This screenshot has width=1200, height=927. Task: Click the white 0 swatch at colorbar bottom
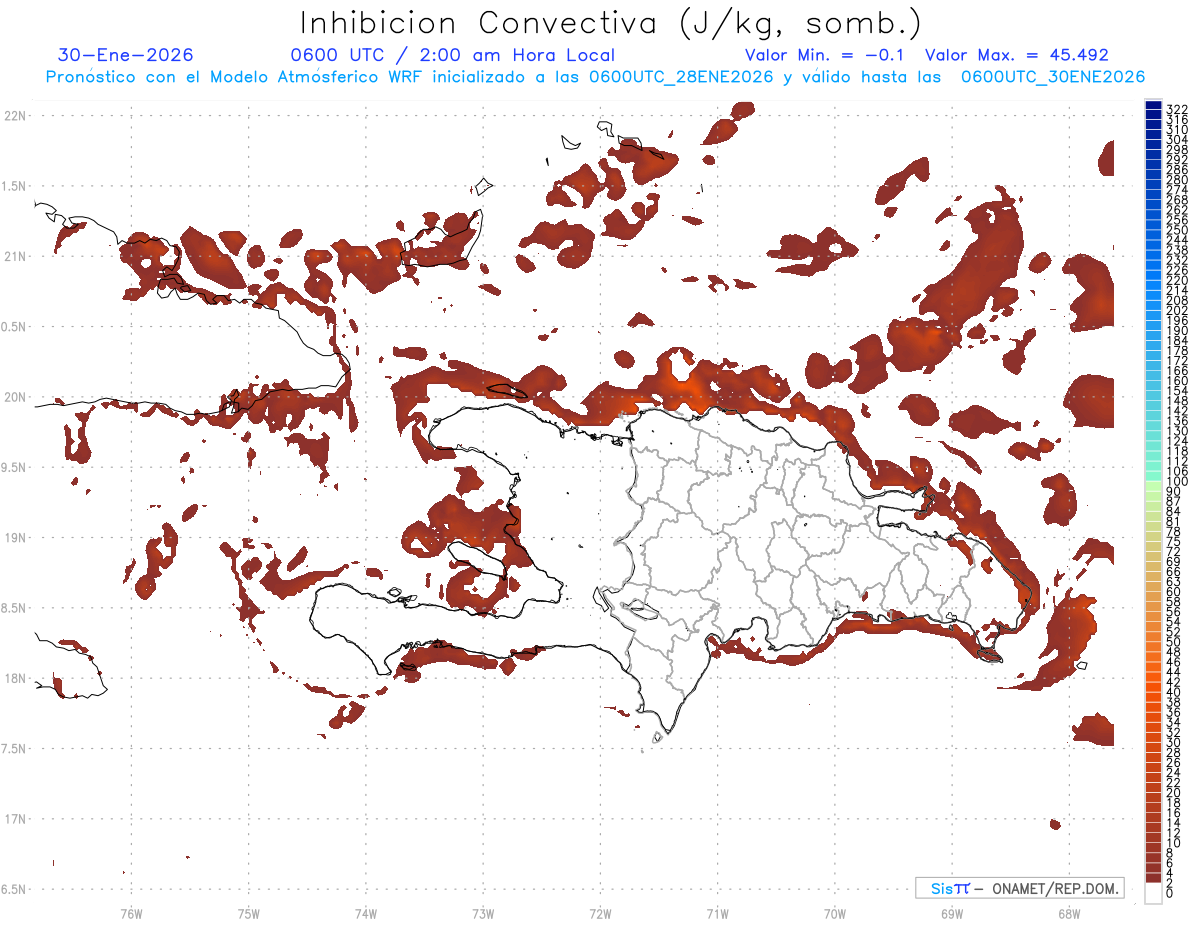[x=1153, y=893]
